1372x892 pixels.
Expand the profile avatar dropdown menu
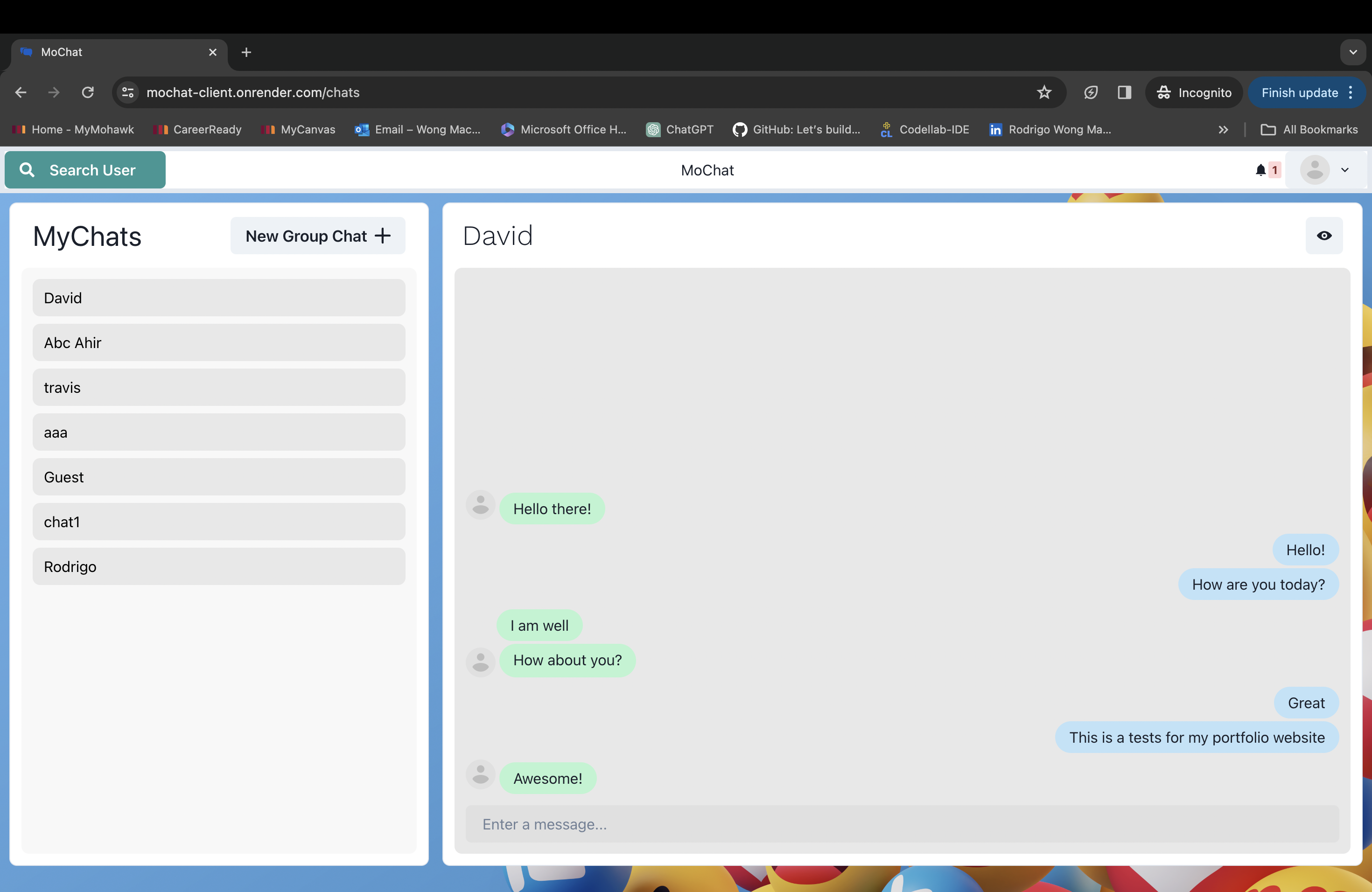(1344, 170)
